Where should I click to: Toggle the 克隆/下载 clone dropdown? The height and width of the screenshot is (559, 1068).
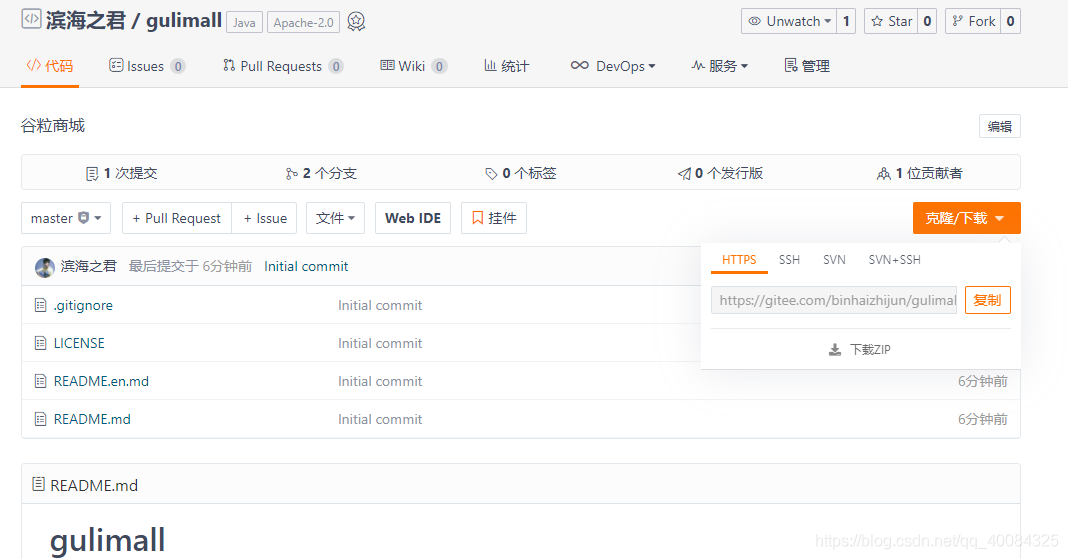967,218
